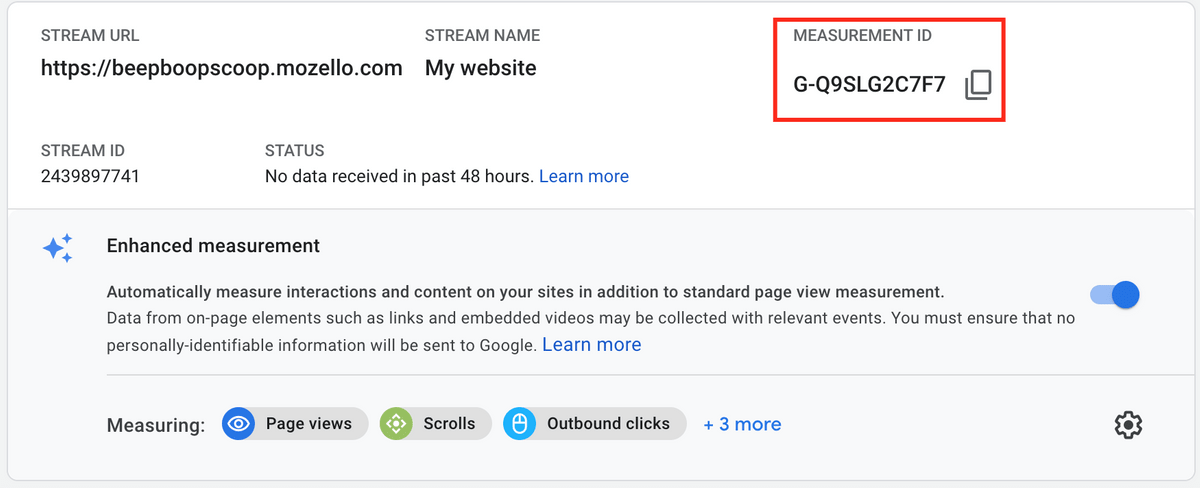Select the Scrolls chip
The width and height of the screenshot is (1200, 488).
coord(436,424)
